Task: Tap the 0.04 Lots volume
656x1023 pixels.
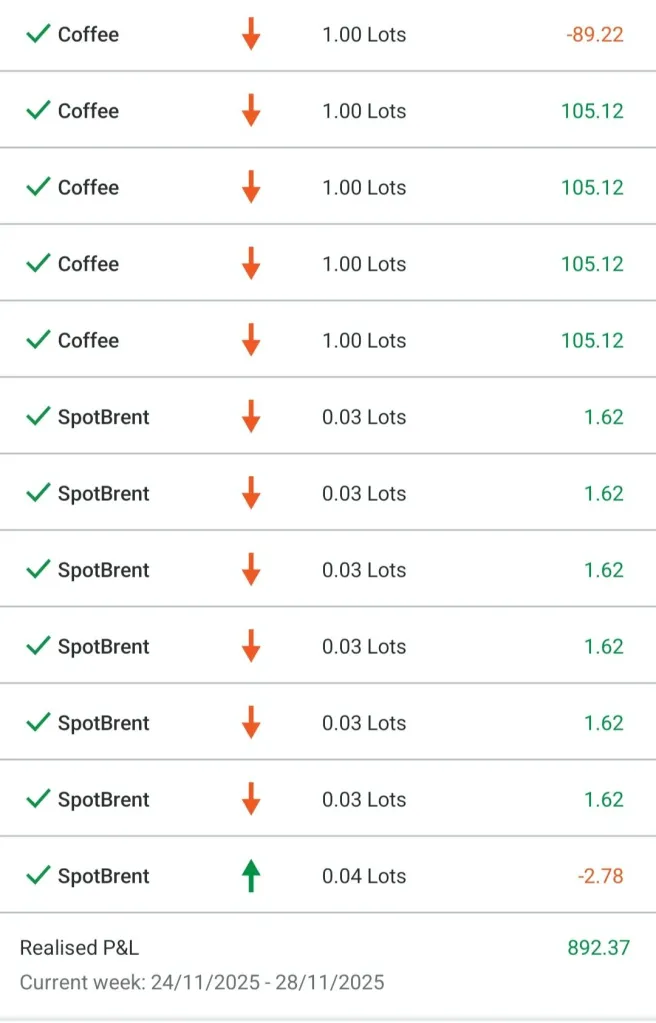Action: (364, 876)
